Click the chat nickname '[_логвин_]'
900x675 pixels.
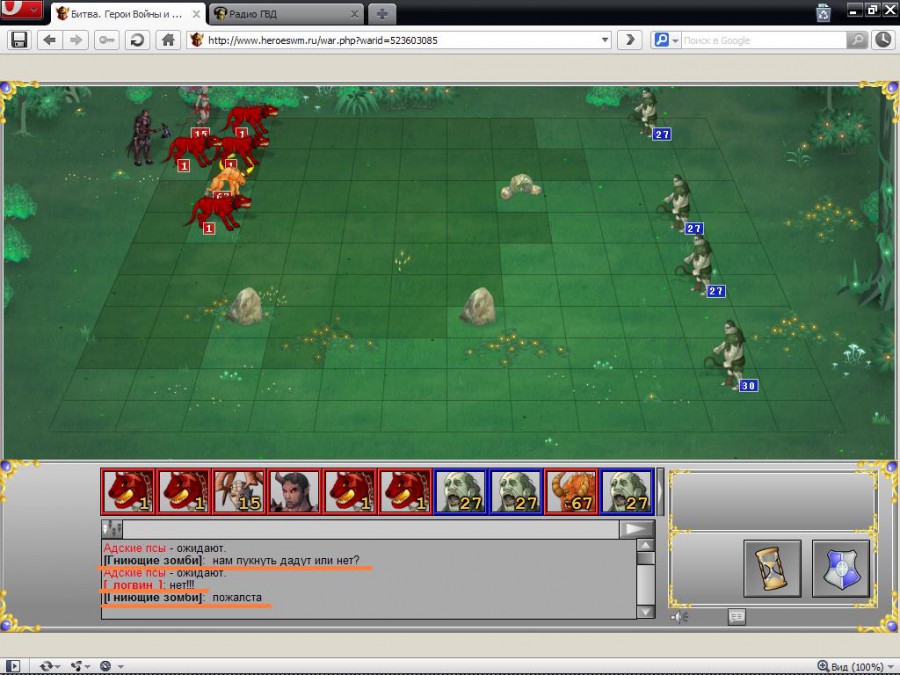click(x=134, y=585)
